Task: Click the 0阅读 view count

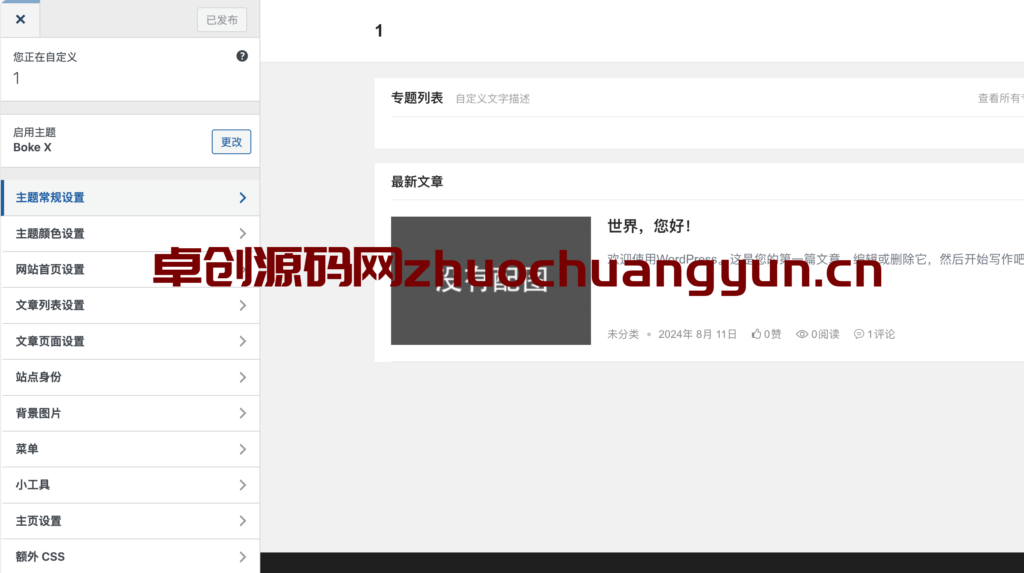Action: click(825, 334)
